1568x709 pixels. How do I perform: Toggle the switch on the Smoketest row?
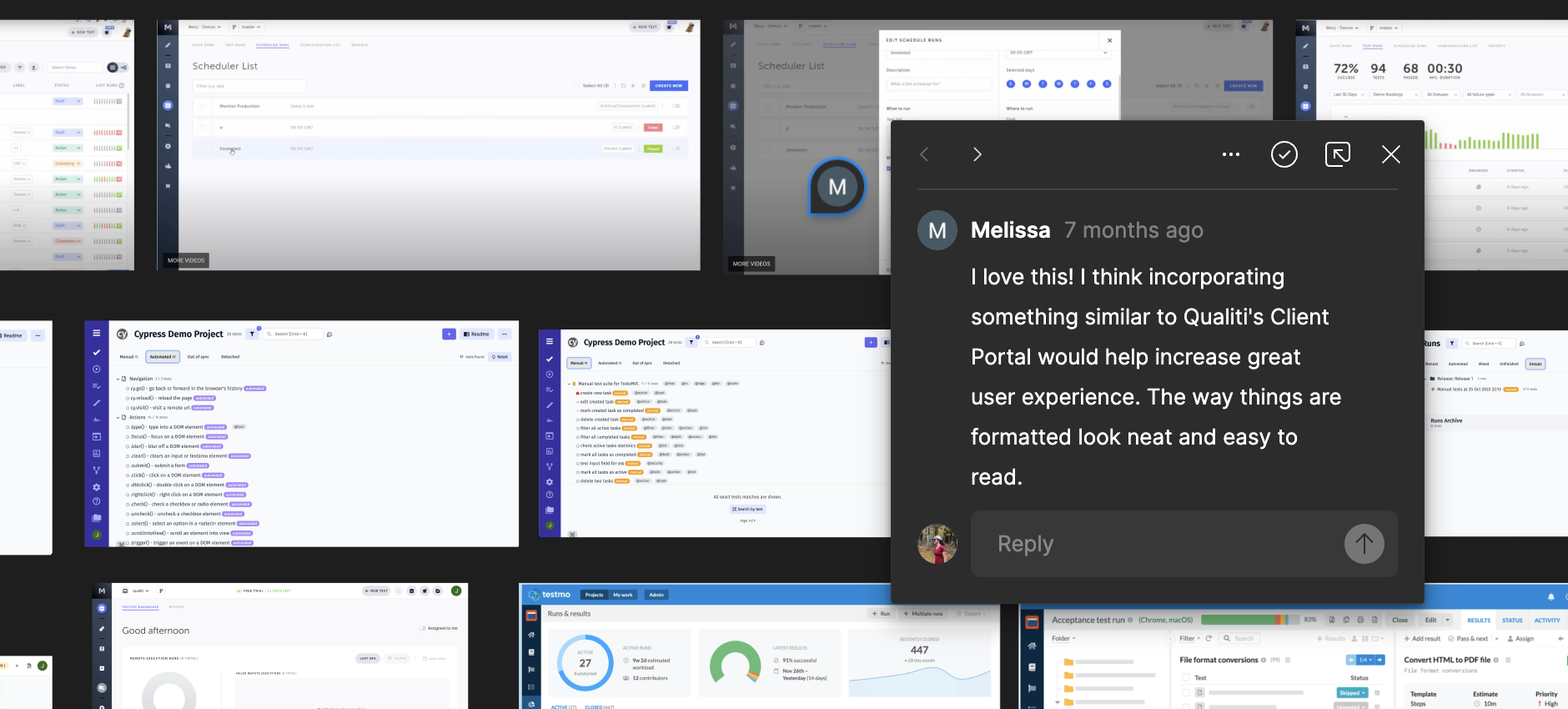pyautogui.click(x=676, y=148)
